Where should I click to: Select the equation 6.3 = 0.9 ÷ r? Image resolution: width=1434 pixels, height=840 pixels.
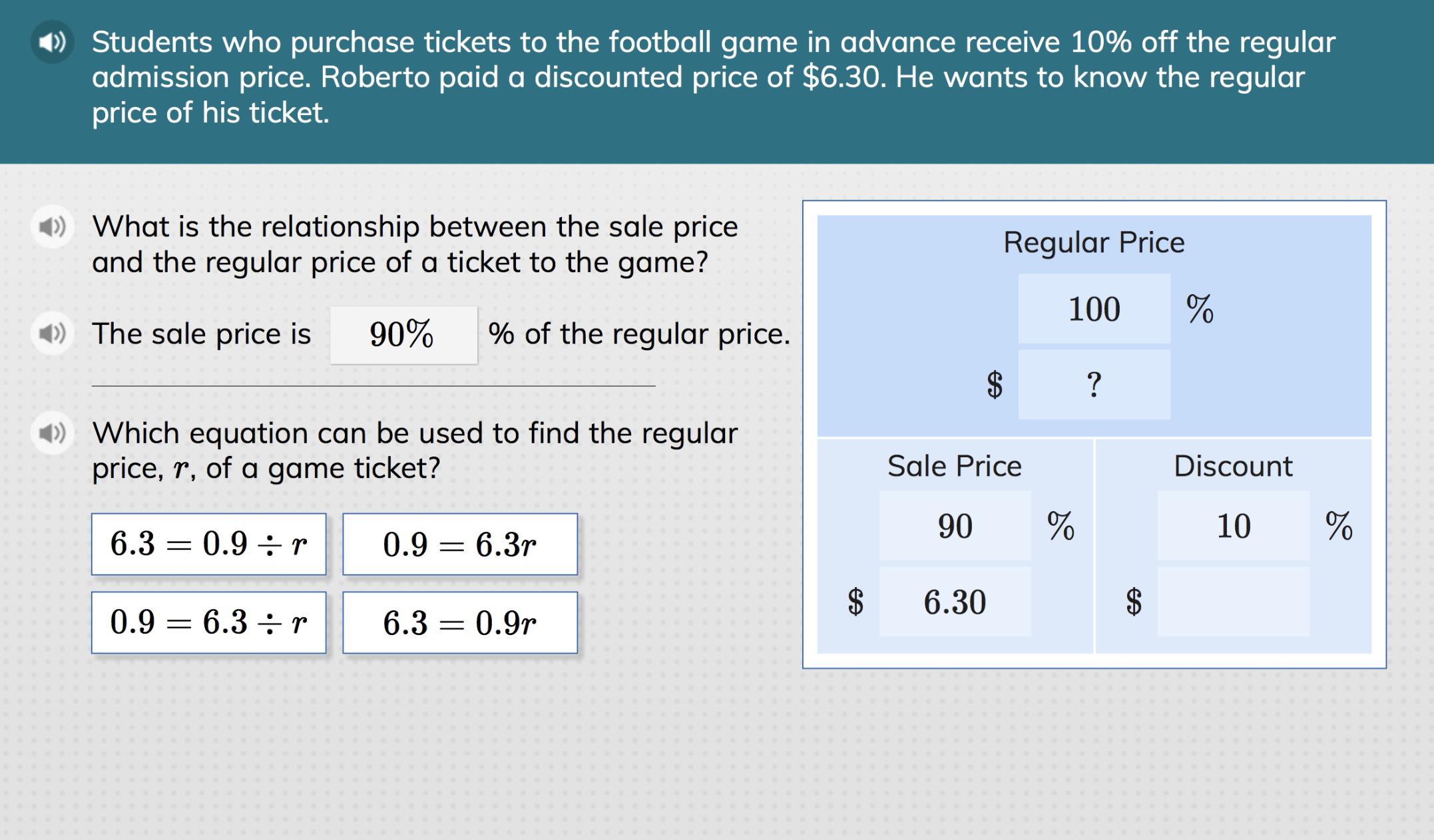point(209,544)
